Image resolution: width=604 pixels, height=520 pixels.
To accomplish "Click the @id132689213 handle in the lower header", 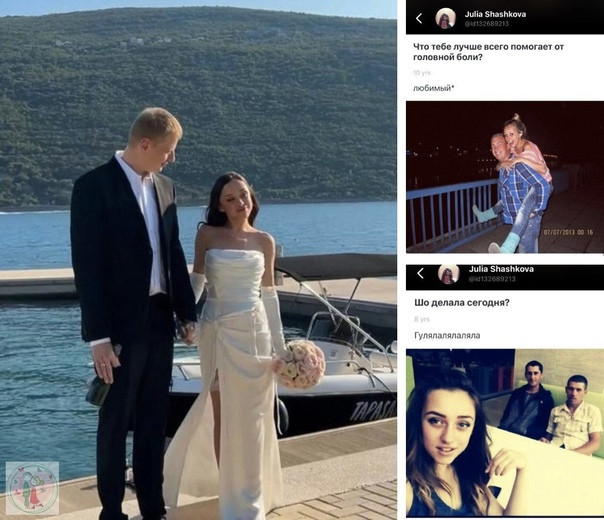I will point(492,278).
